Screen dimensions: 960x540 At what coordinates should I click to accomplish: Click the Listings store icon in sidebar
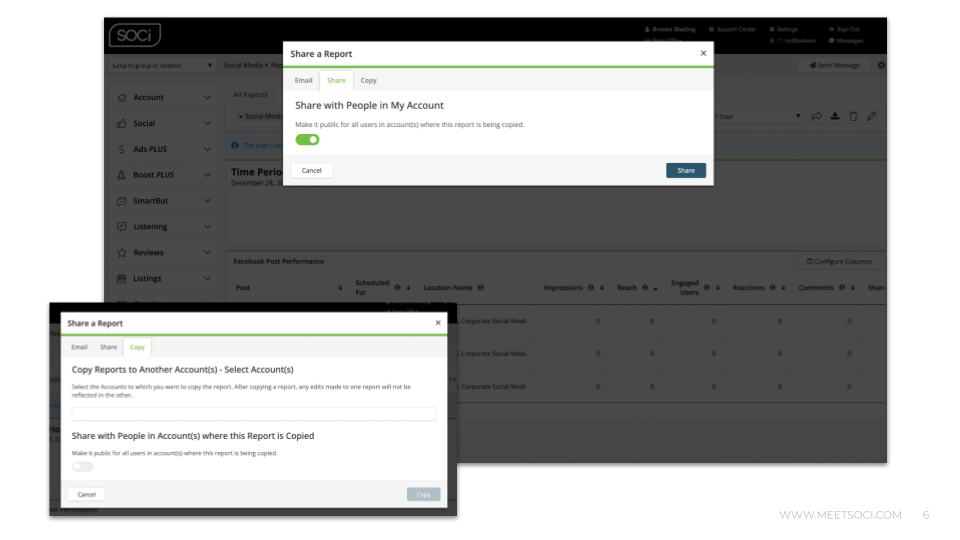coord(122,279)
